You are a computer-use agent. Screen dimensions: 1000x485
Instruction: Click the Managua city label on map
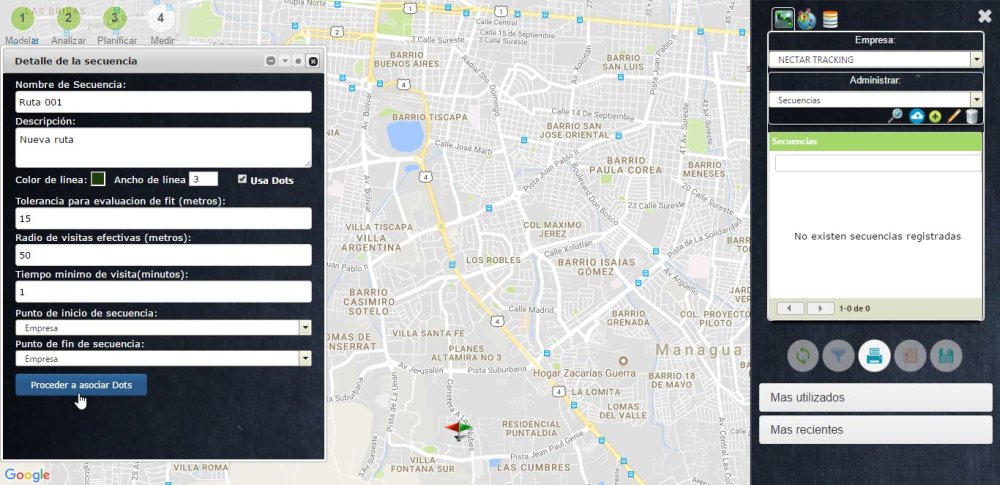click(x=699, y=350)
